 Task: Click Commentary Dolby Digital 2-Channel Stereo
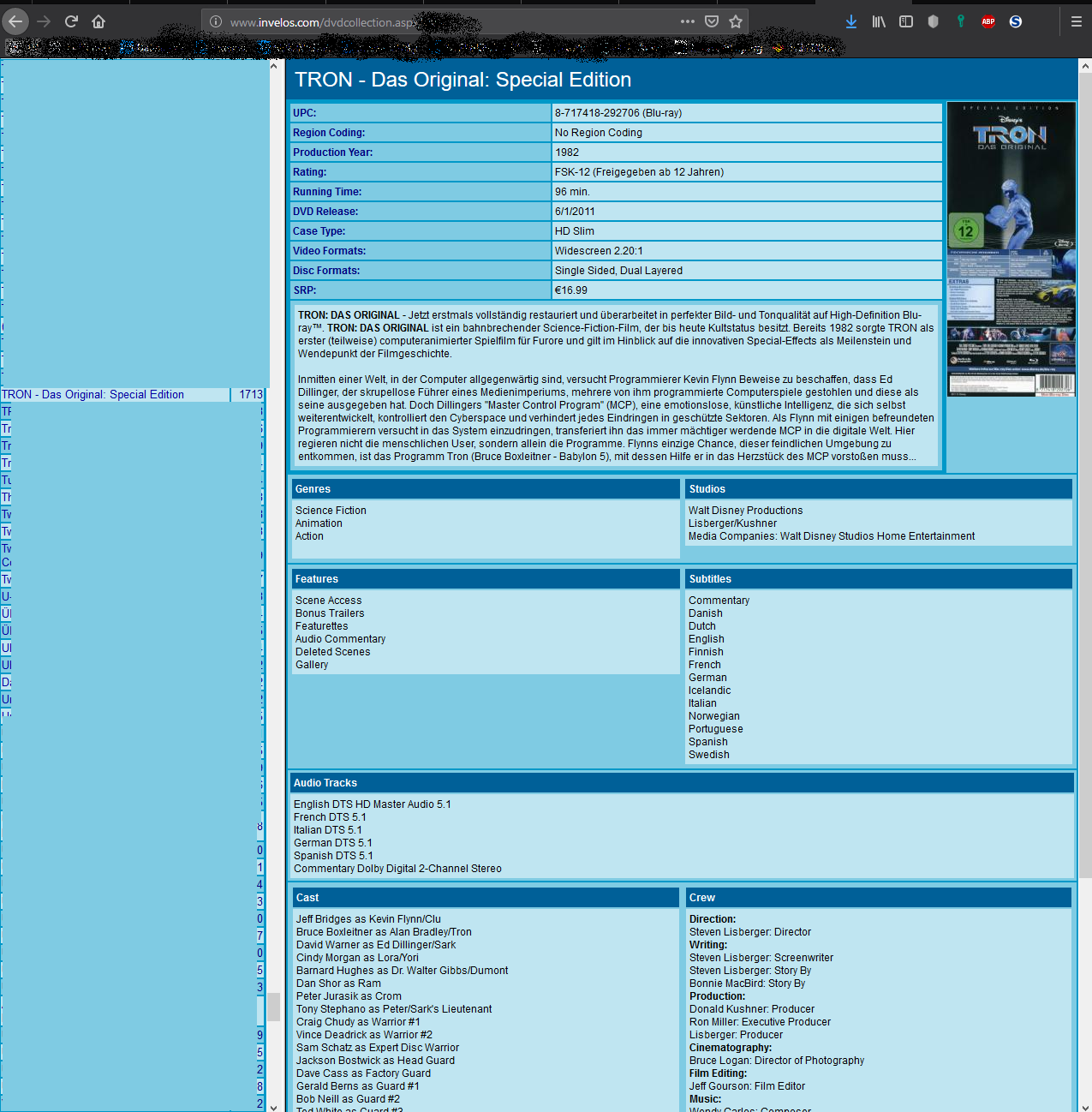(x=397, y=869)
